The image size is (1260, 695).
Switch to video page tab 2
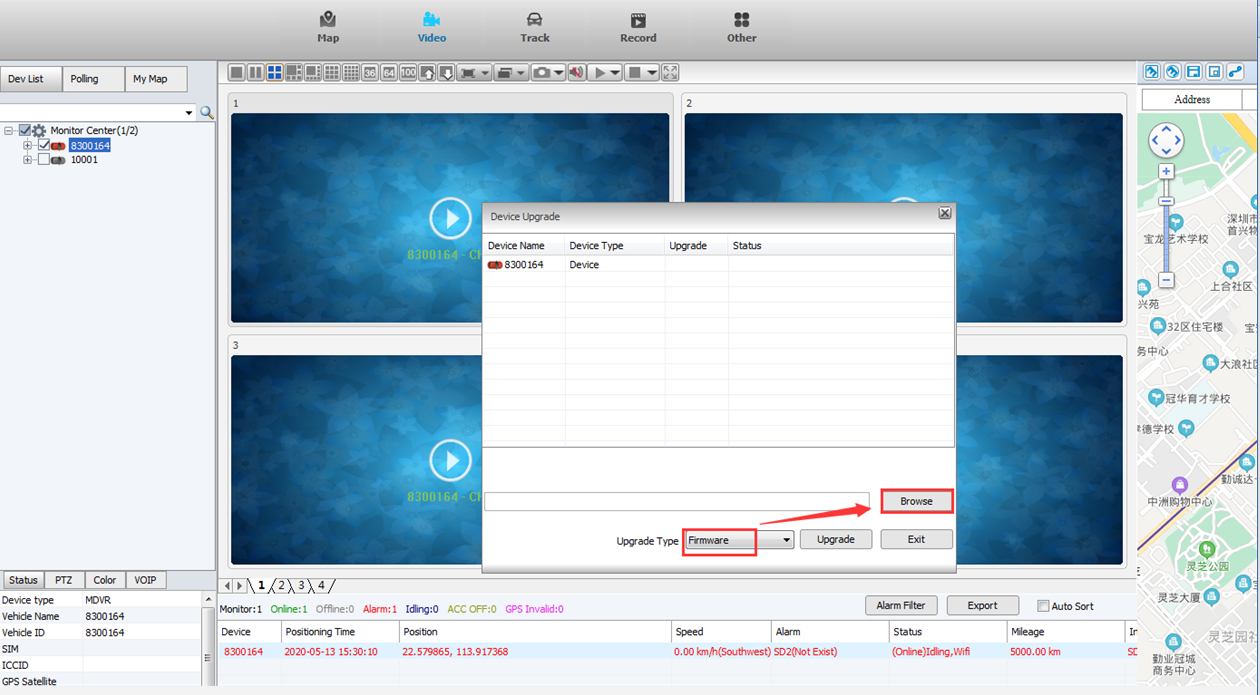coord(282,585)
